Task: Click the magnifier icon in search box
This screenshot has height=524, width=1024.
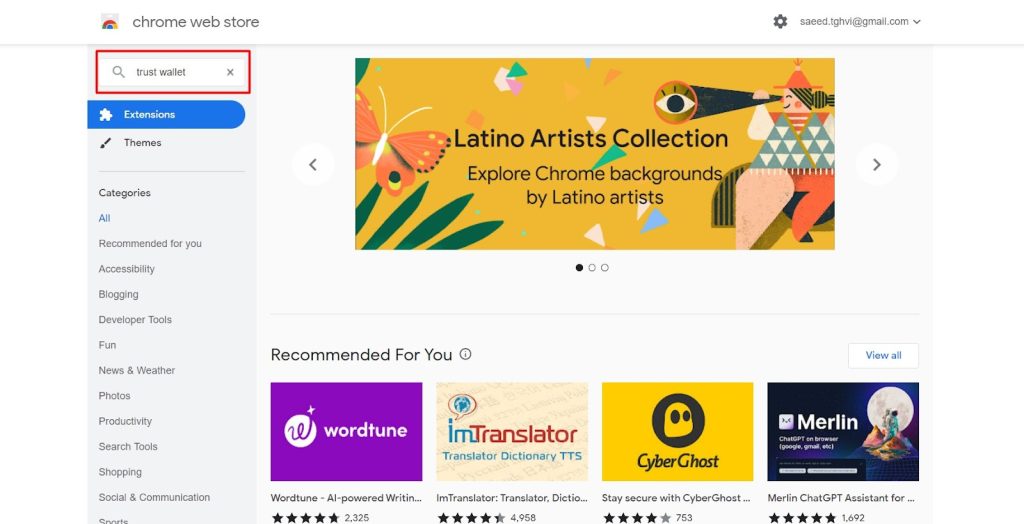Action: (x=118, y=72)
